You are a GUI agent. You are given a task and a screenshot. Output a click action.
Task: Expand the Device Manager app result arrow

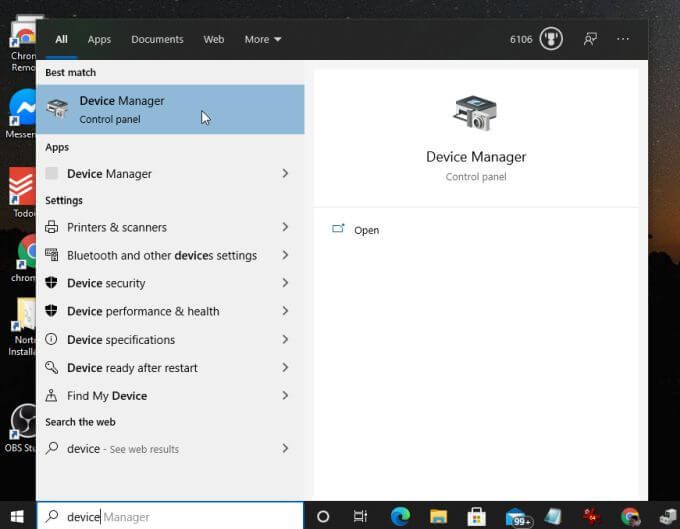pyautogui.click(x=285, y=173)
